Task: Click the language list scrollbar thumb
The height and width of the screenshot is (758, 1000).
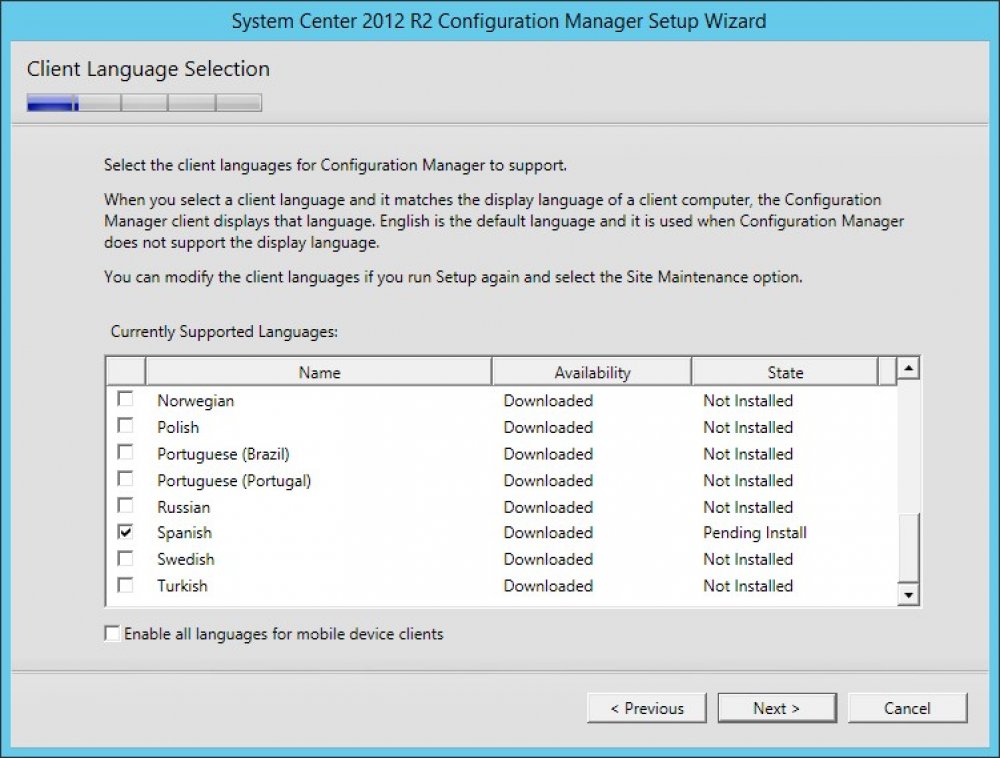Action: click(x=908, y=547)
